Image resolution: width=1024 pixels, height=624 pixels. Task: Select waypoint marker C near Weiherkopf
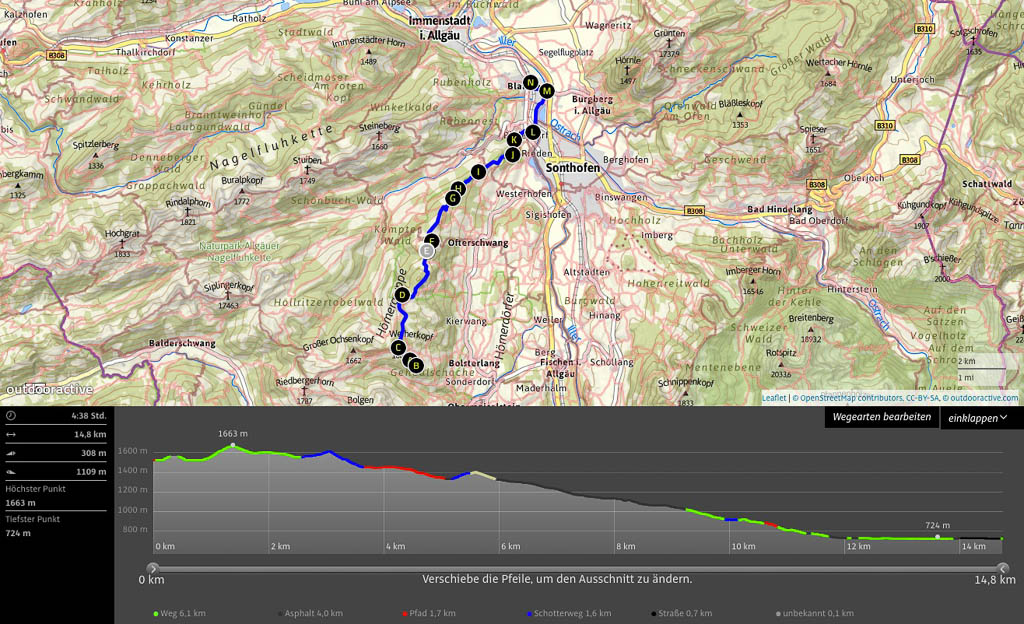point(398,348)
